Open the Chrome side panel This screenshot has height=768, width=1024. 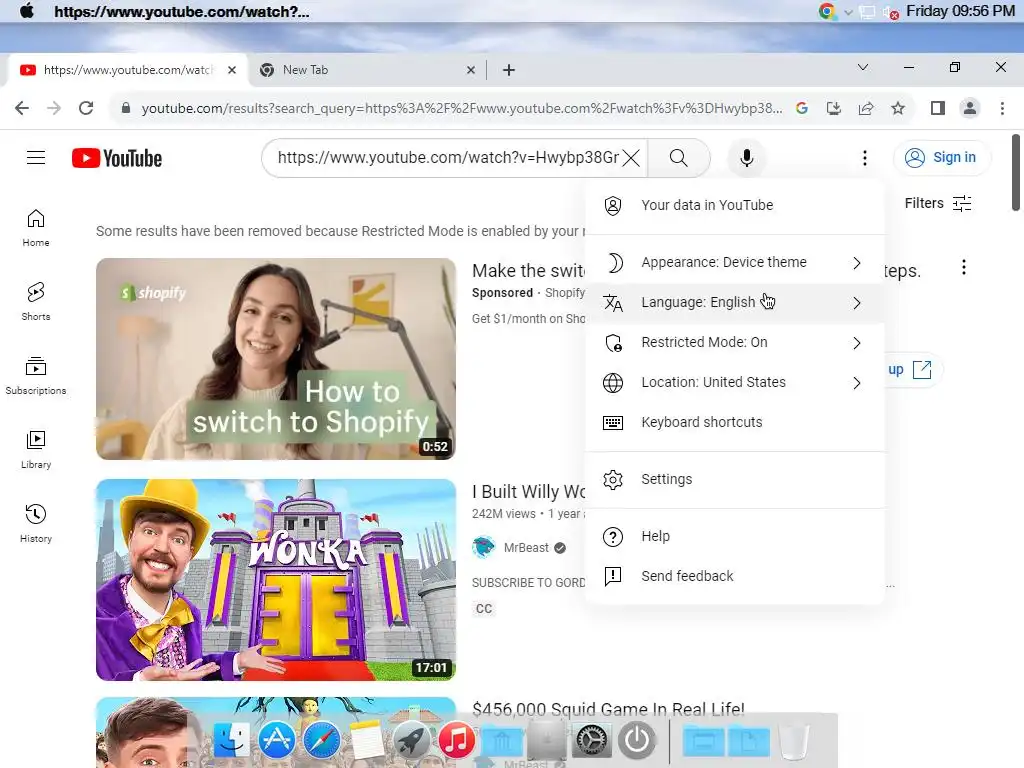[x=938, y=108]
